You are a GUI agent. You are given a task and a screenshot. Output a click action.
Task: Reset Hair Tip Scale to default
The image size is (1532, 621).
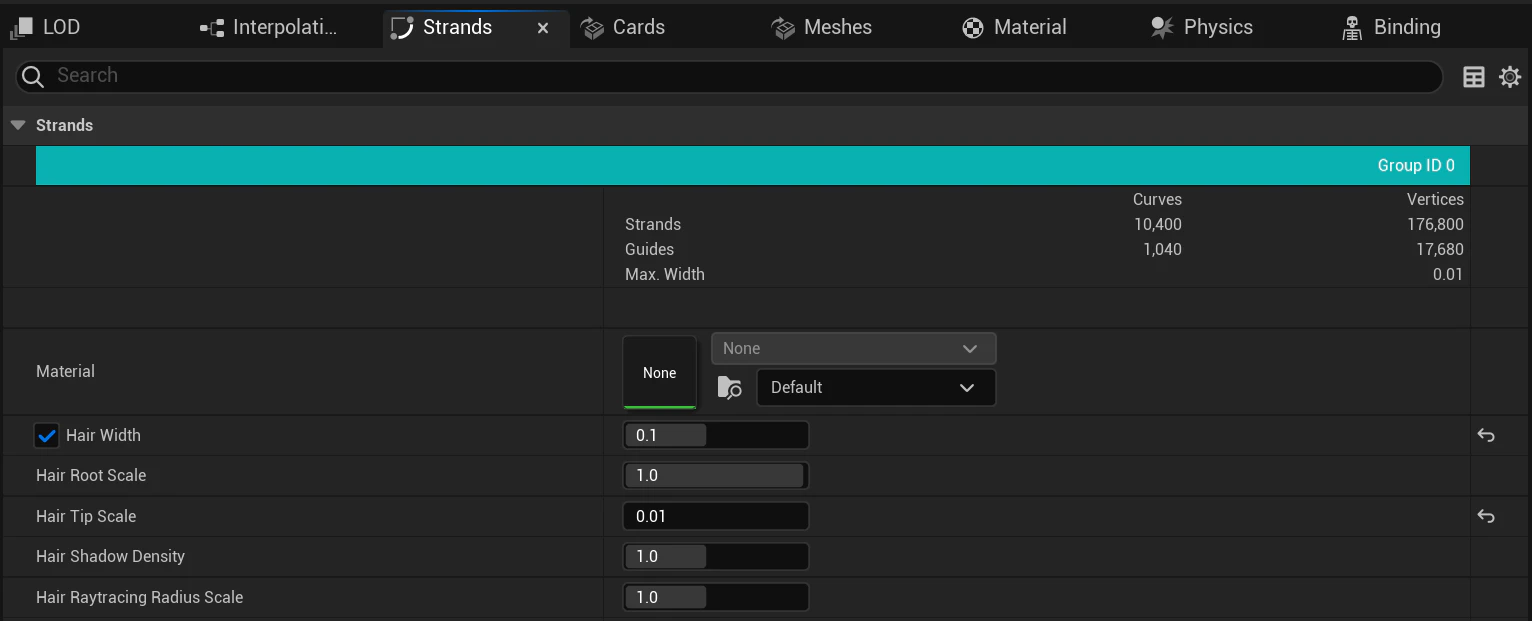tap(1486, 517)
